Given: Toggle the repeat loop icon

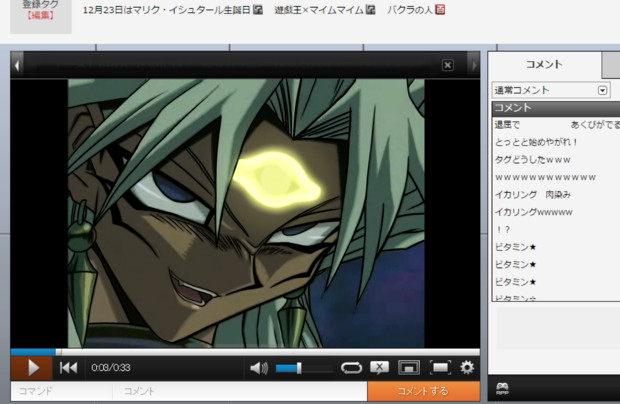Looking at the screenshot, I should (x=351, y=368).
